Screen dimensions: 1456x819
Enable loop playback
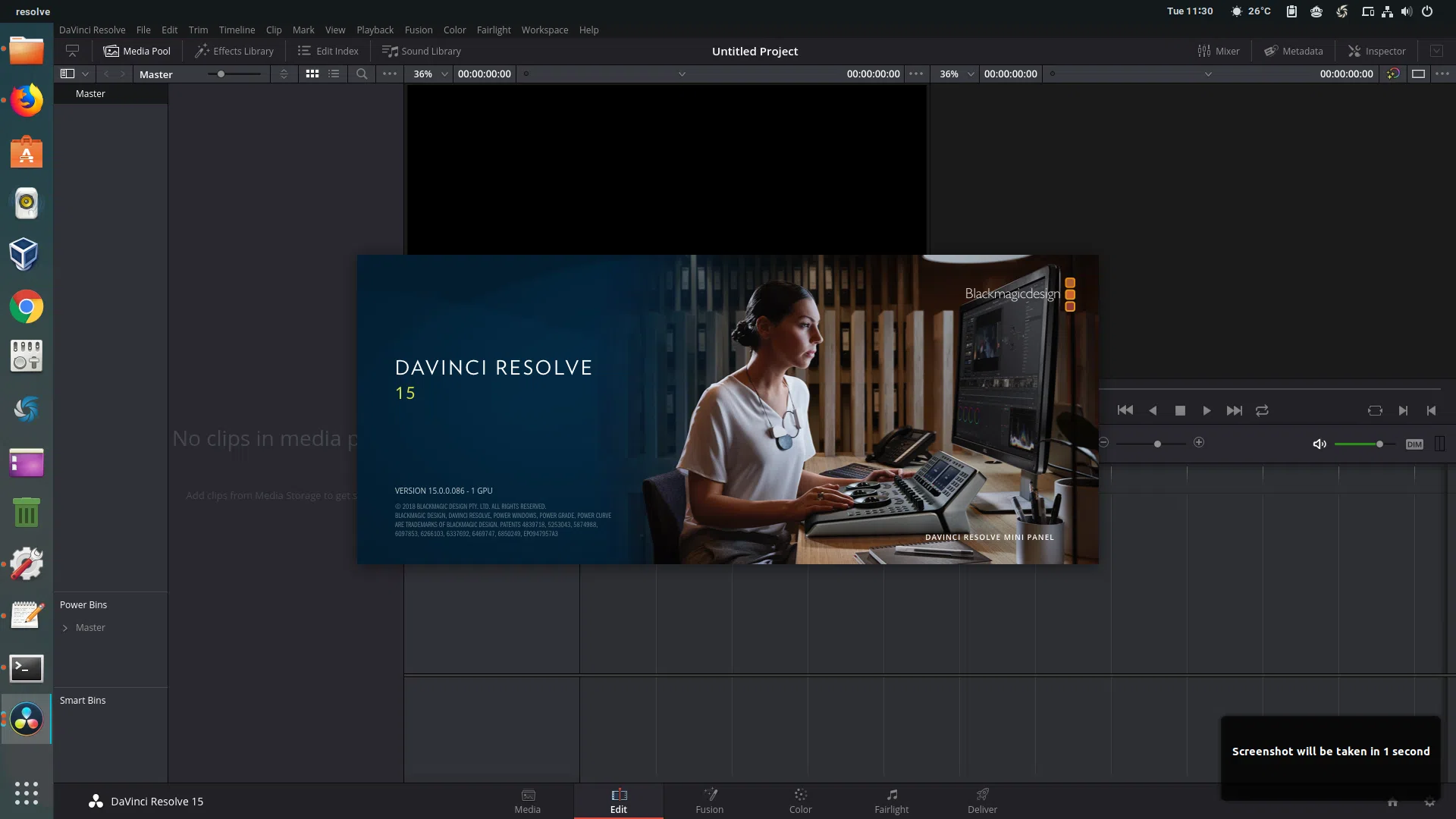[x=1262, y=410]
